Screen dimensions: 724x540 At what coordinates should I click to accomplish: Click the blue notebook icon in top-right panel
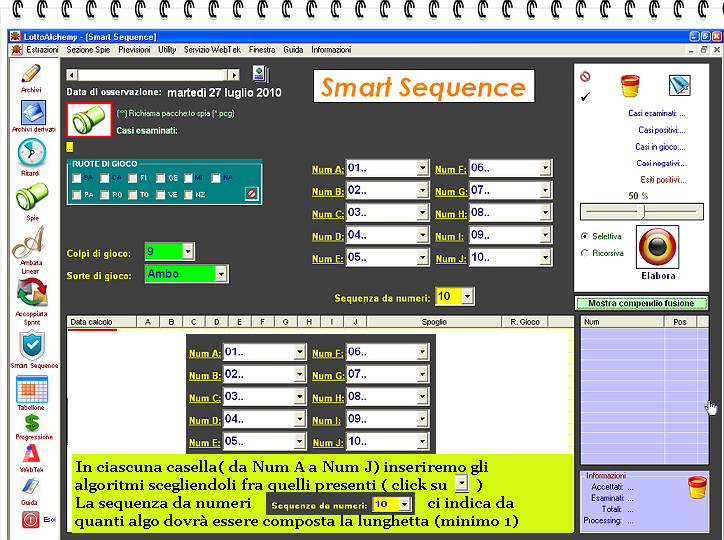pos(680,85)
